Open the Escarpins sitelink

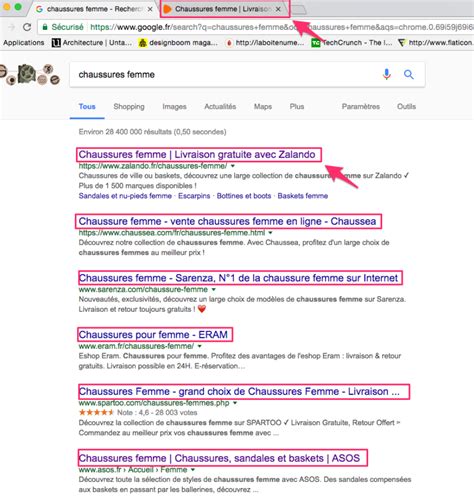pos(194,196)
